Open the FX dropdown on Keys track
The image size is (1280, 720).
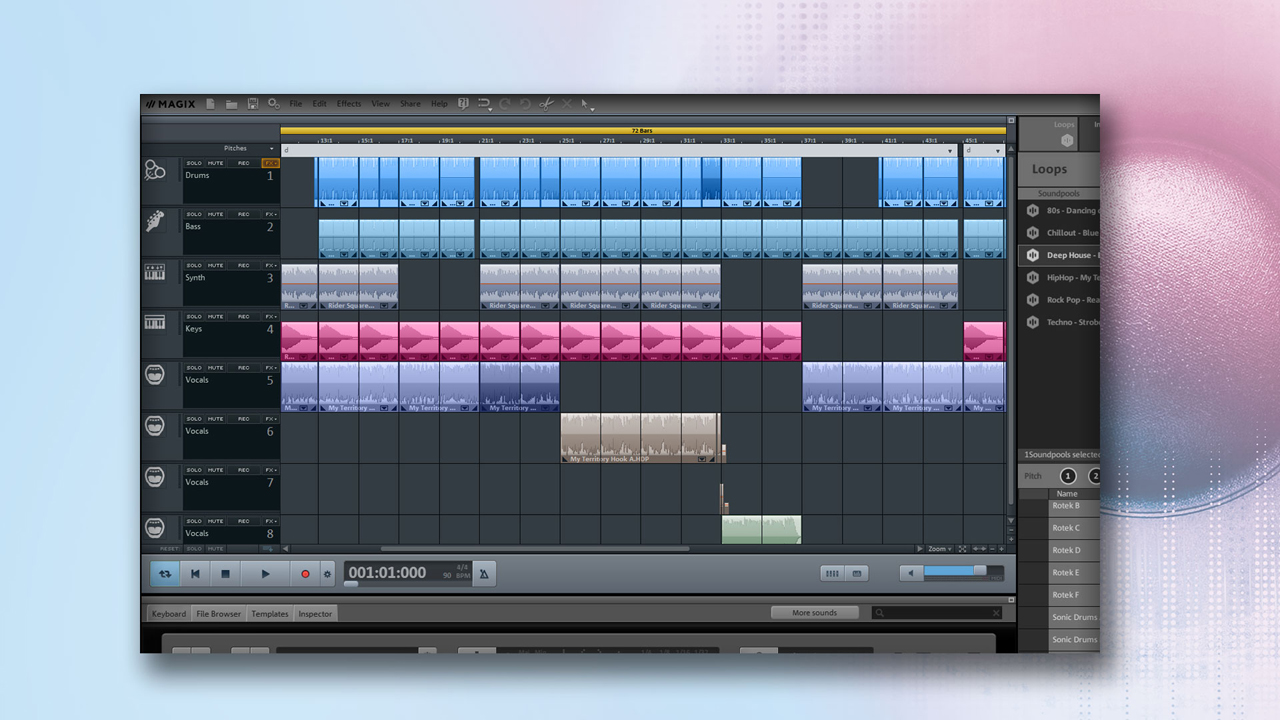click(270, 317)
